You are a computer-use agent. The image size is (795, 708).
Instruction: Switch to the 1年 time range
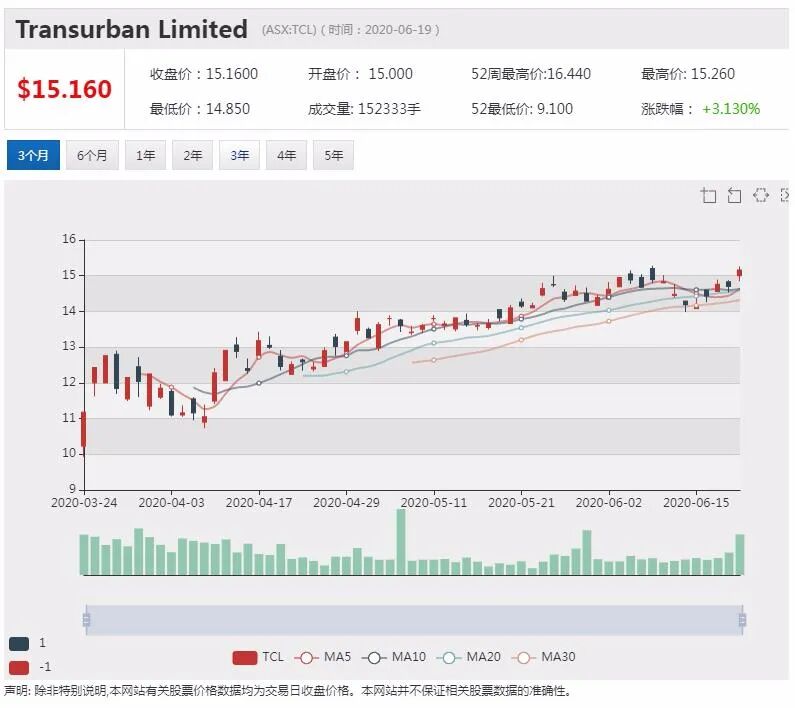click(x=146, y=155)
